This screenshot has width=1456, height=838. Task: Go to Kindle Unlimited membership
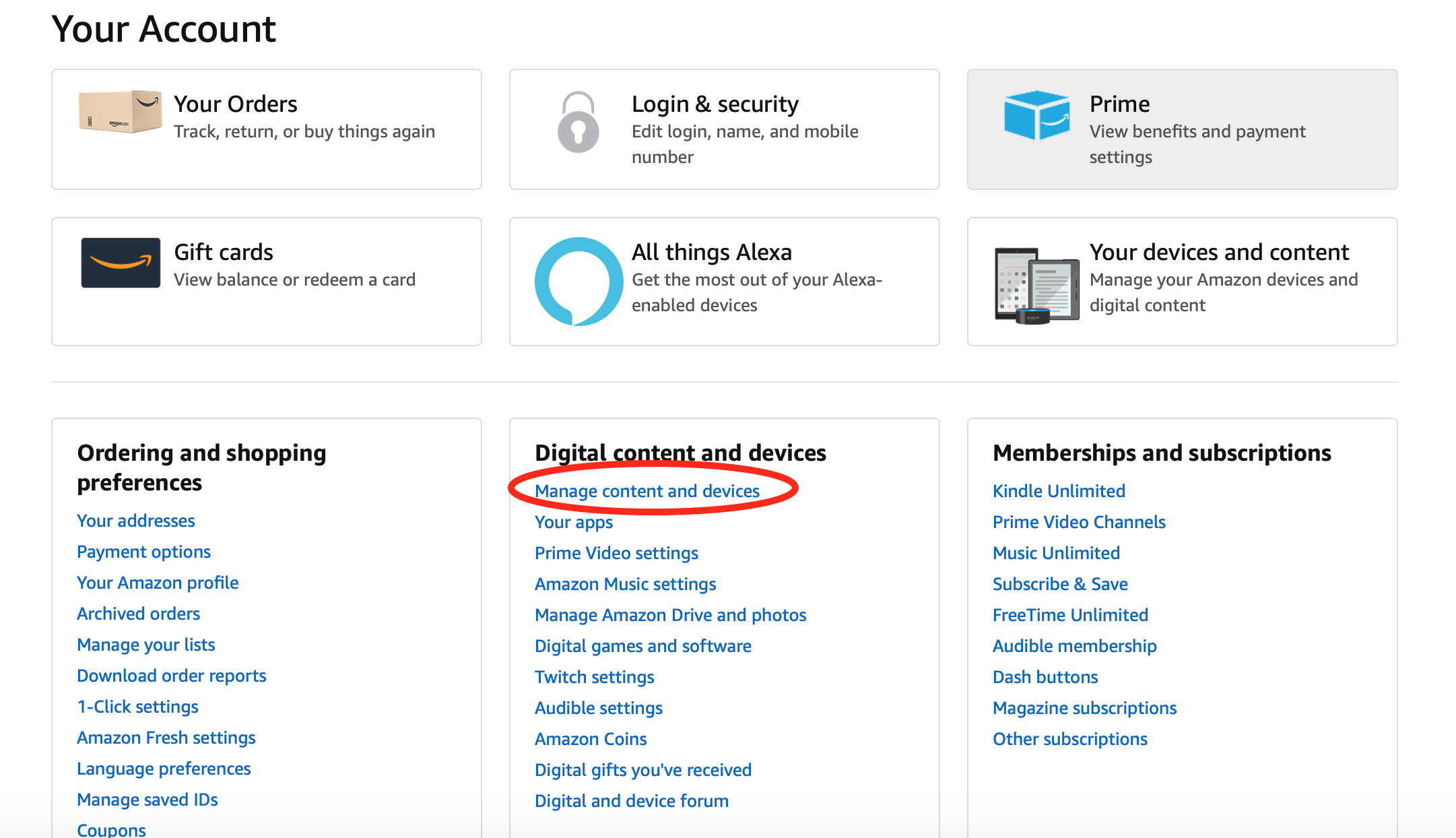pyautogui.click(x=1058, y=491)
